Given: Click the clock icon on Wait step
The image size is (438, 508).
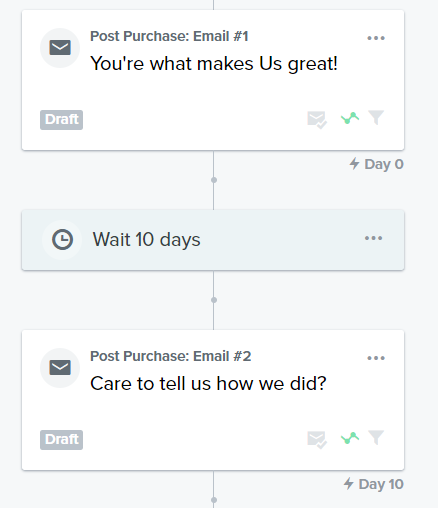Looking at the screenshot, I should point(62,239).
